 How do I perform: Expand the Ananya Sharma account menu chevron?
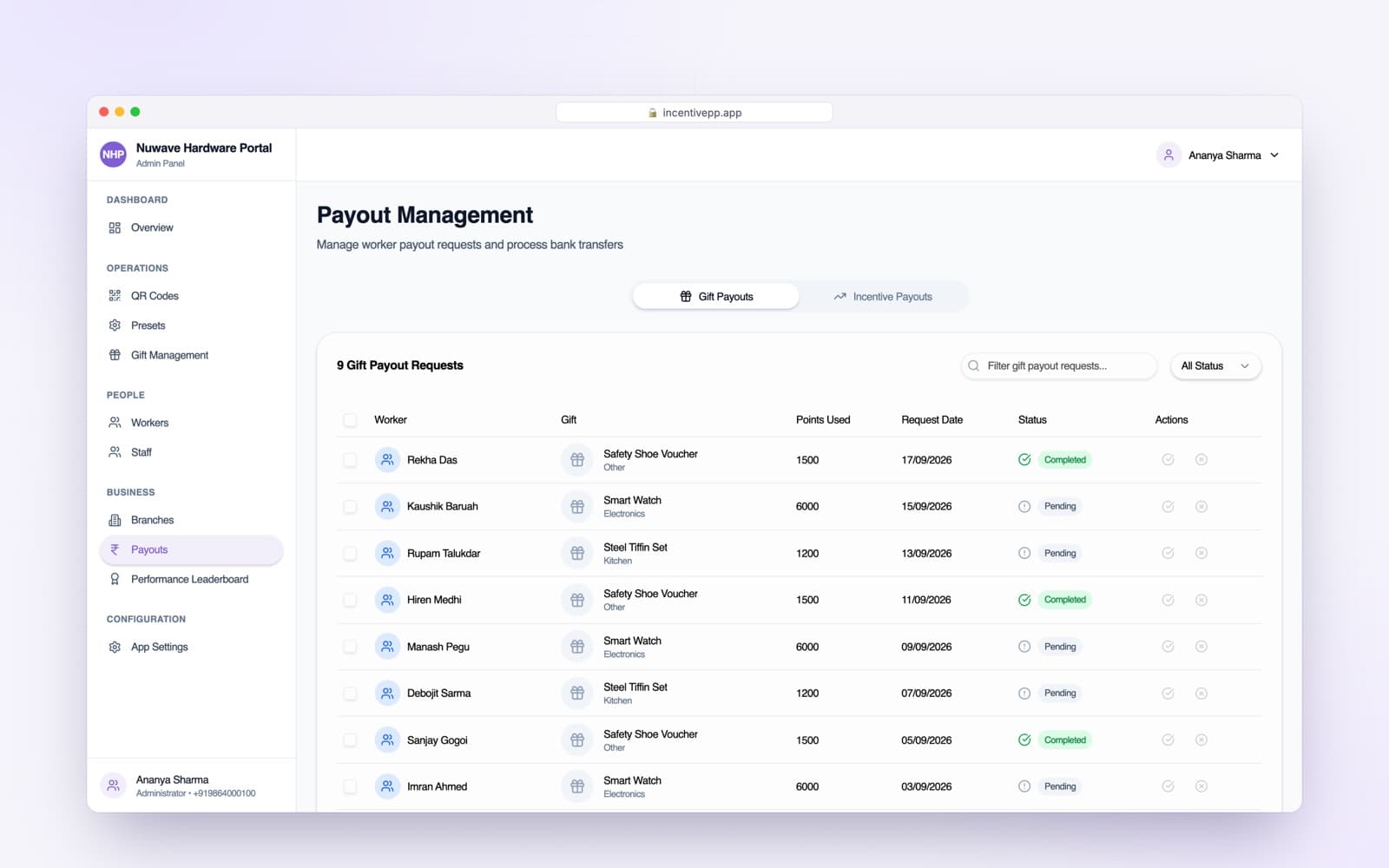[1274, 155]
